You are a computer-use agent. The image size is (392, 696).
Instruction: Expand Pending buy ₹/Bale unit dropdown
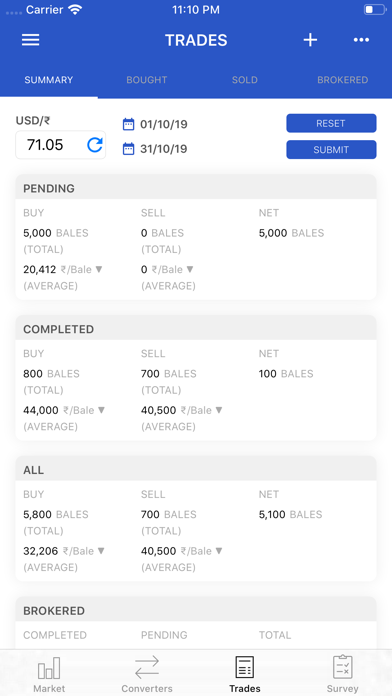[99, 269]
